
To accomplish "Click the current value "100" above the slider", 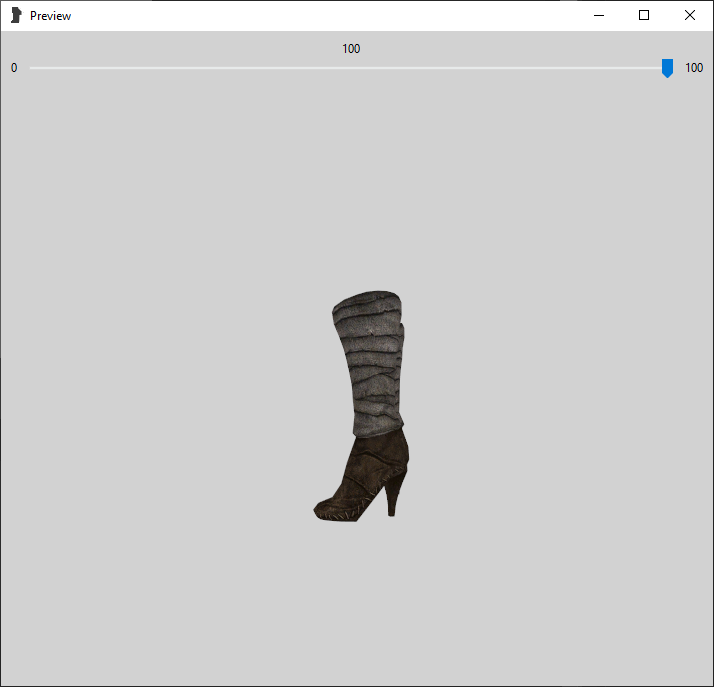I will [x=351, y=49].
